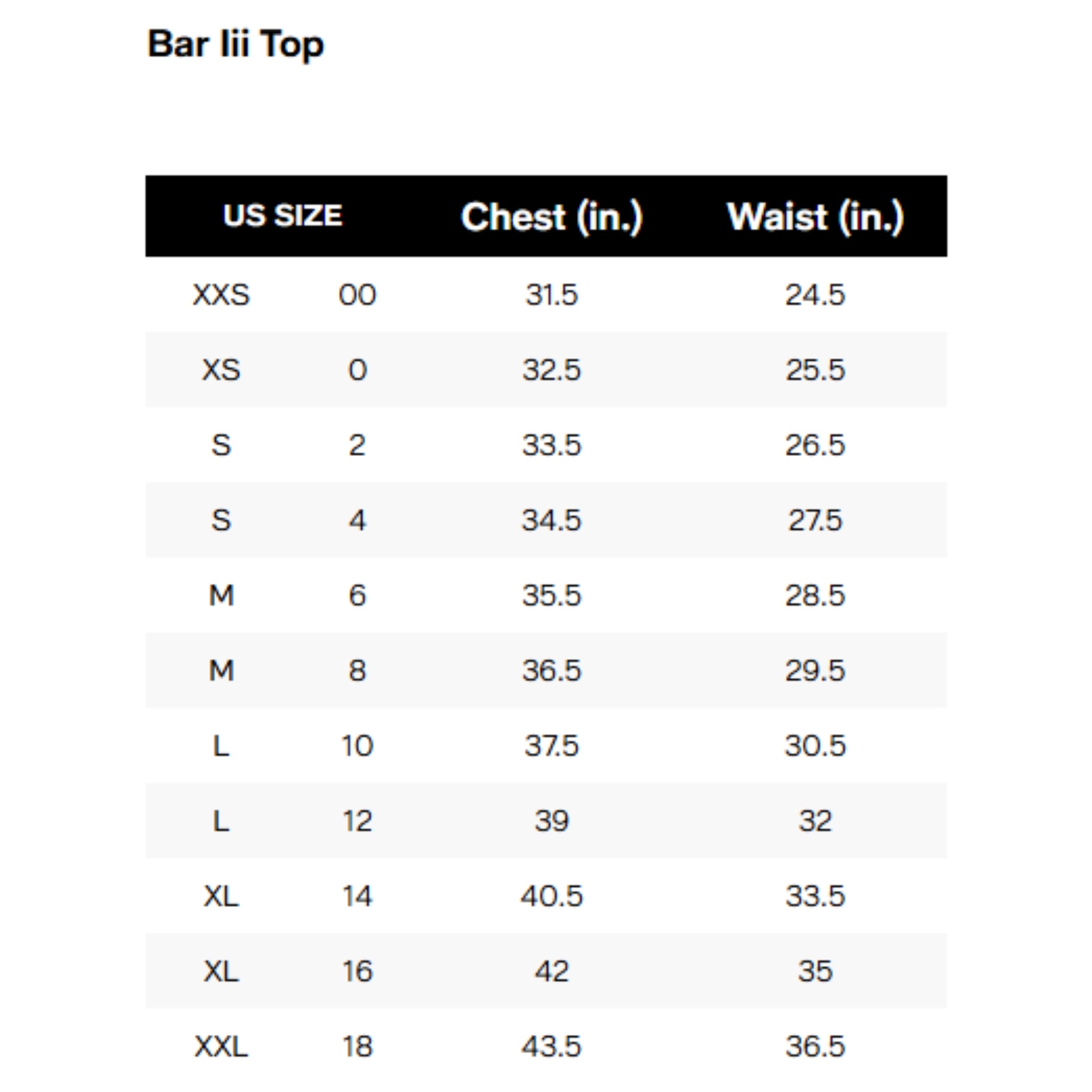Click the numeric size 12 cell
This screenshot has width=1092, height=1092.
coord(357,821)
